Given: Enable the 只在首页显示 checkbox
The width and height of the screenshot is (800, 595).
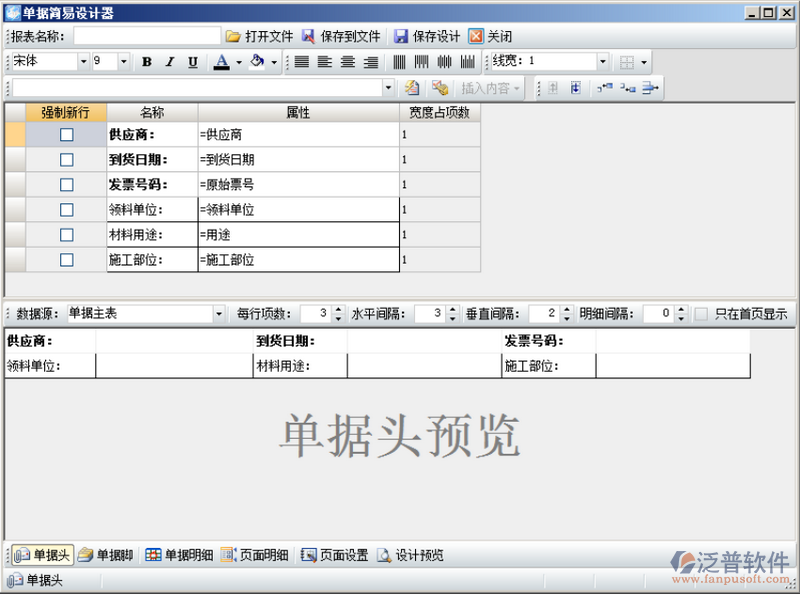Looking at the screenshot, I should 701,314.
